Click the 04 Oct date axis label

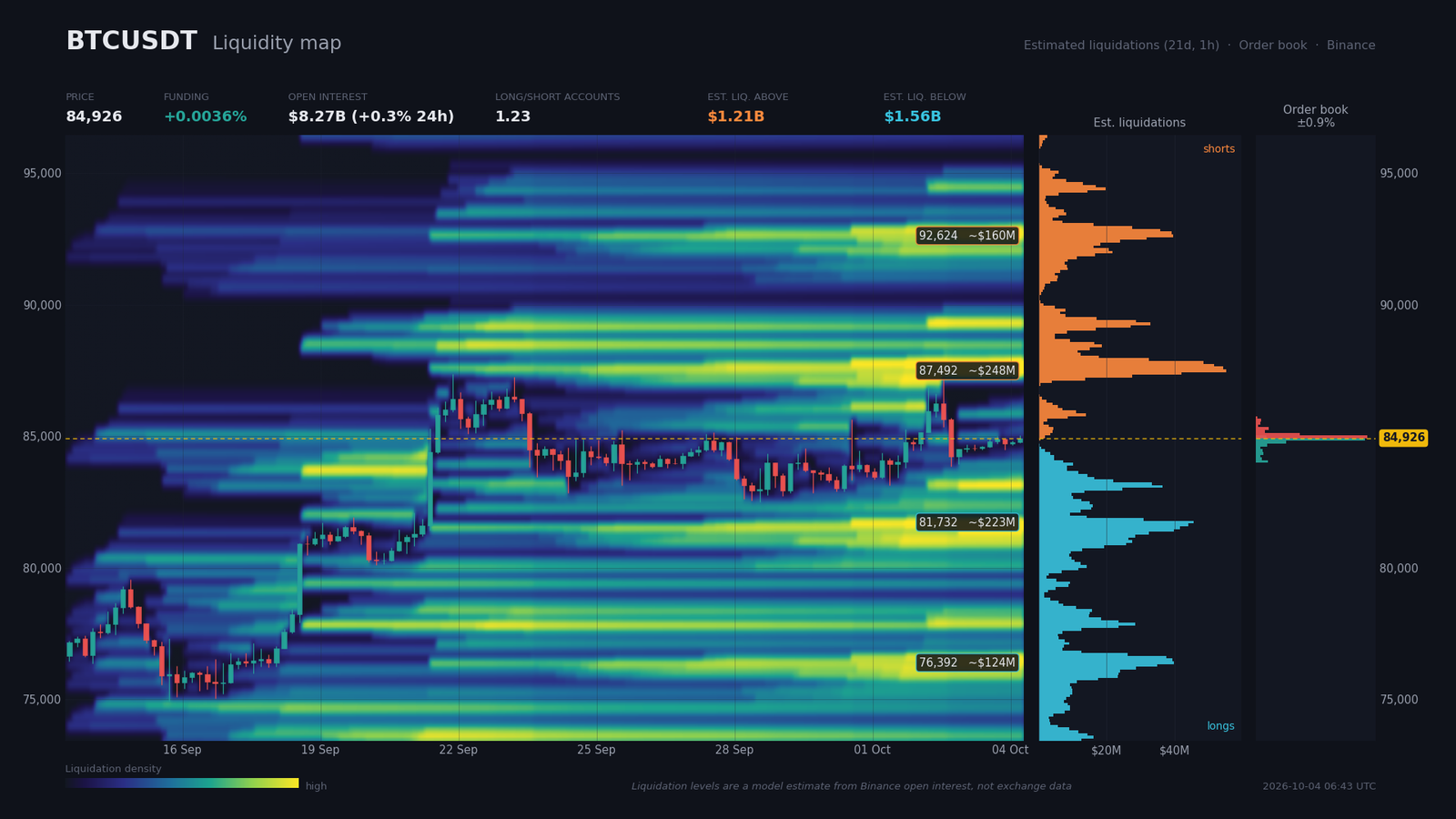click(1010, 750)
